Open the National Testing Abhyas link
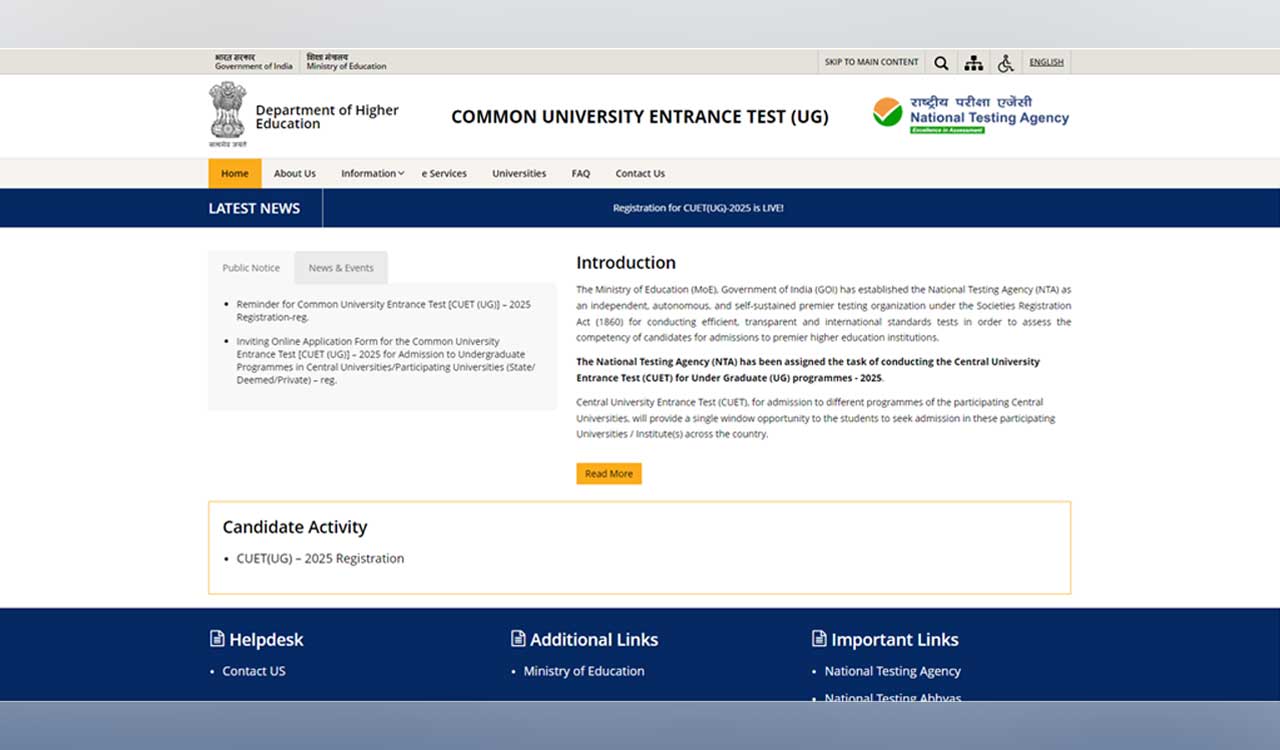The width and height of the screenshot is (1280, 750). 892,697
